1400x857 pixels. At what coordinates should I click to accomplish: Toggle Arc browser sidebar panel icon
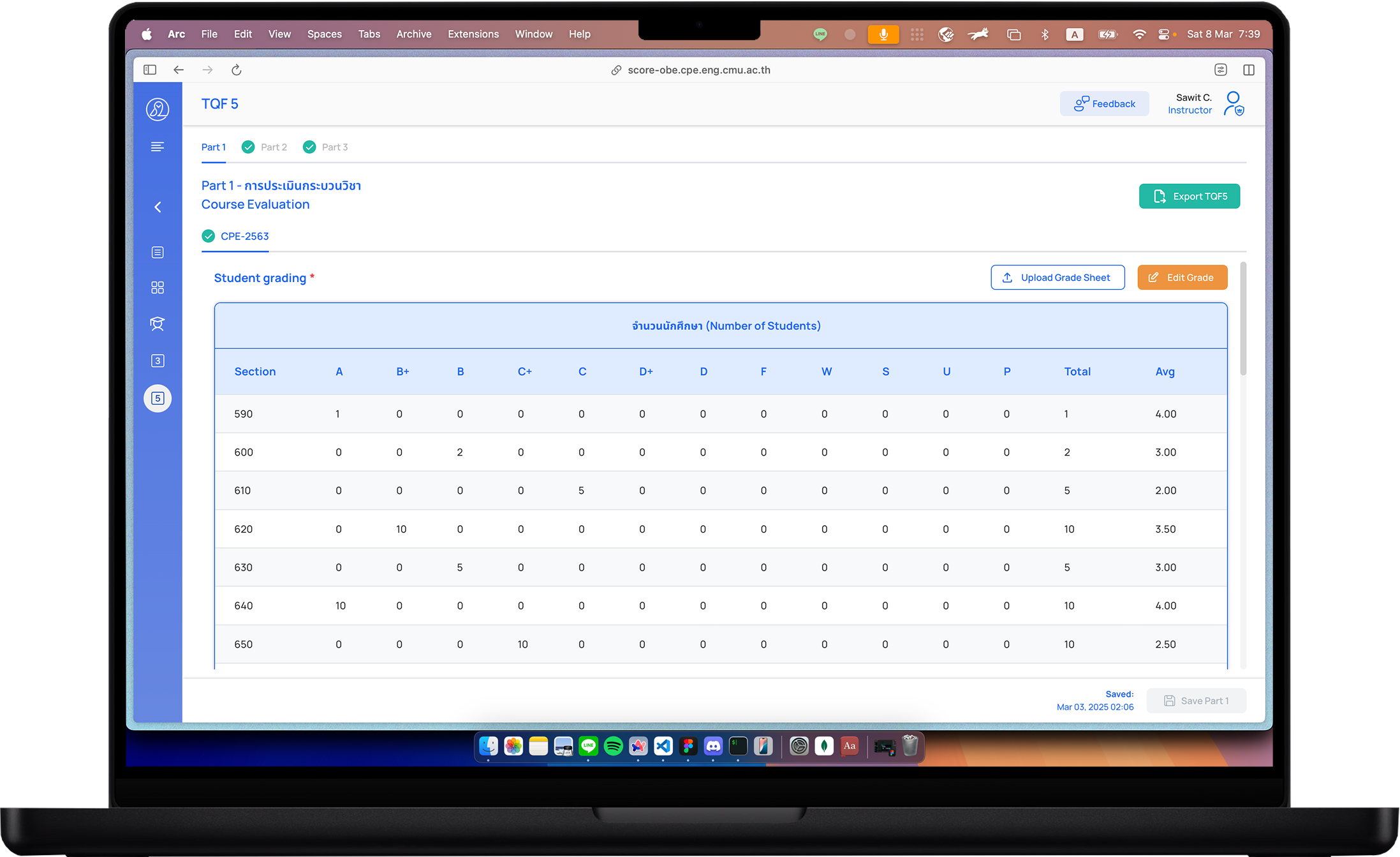150,70
